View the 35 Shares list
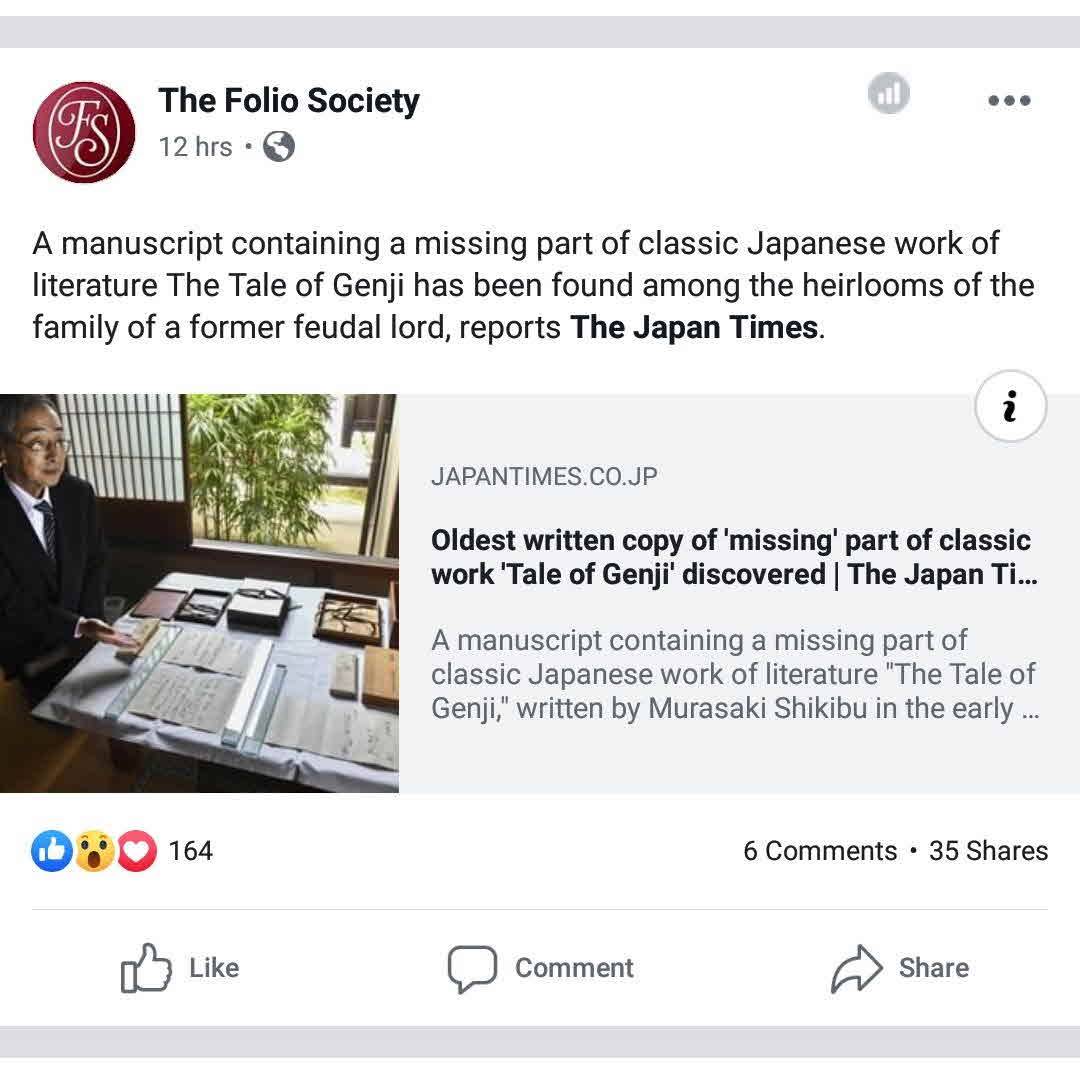 [x=988, y=851]
